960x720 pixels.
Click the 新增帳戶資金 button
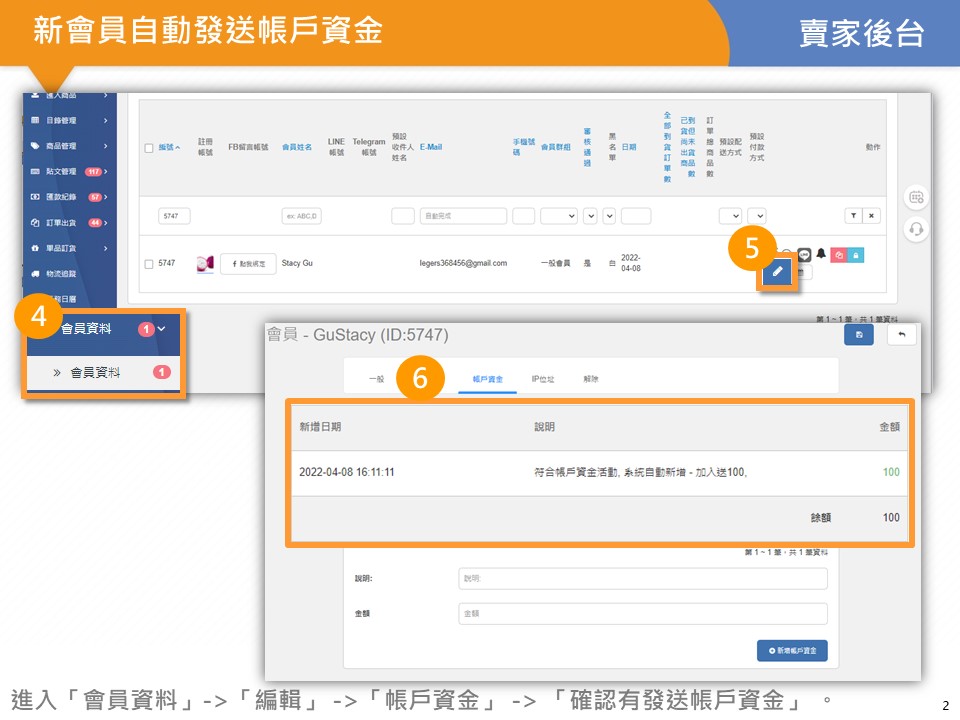(x=792, y=651)
